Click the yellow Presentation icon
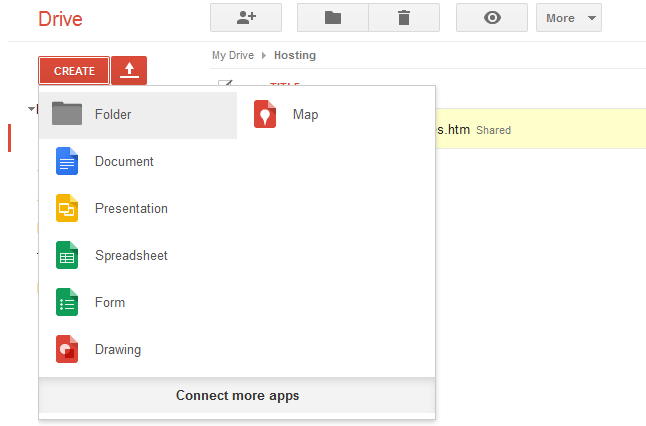This screenshot has height=426, width=646. pos(67,208)
